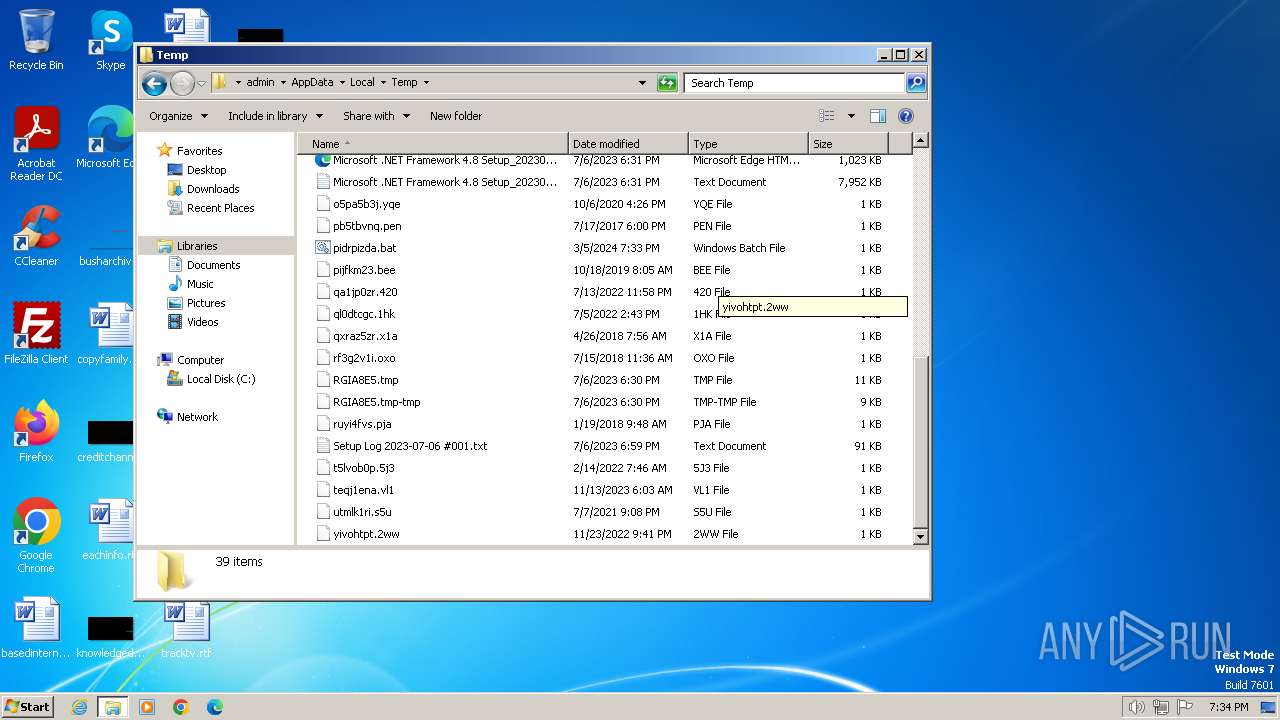This screenshot has height=720, width=1280.
Task: Sort by Date modified column header
Action: click(628, 144)
